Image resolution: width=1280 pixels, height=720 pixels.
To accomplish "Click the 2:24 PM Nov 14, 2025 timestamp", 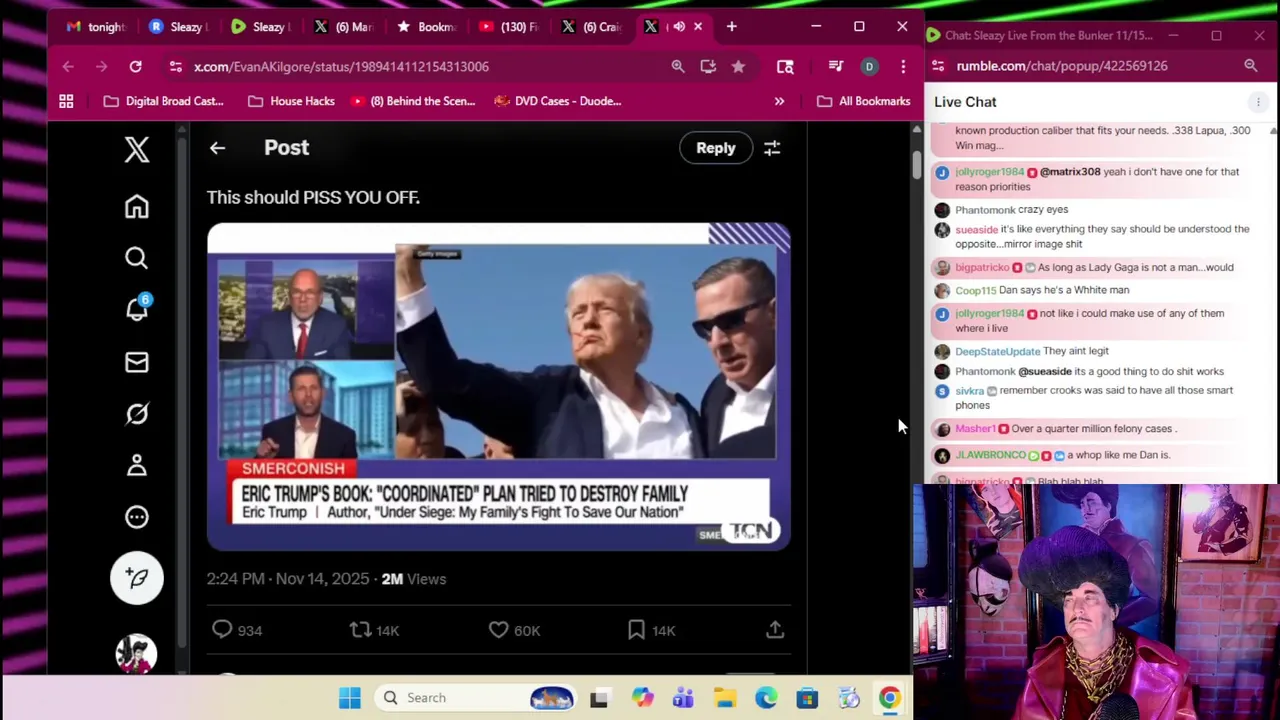I will coord(288,579).
